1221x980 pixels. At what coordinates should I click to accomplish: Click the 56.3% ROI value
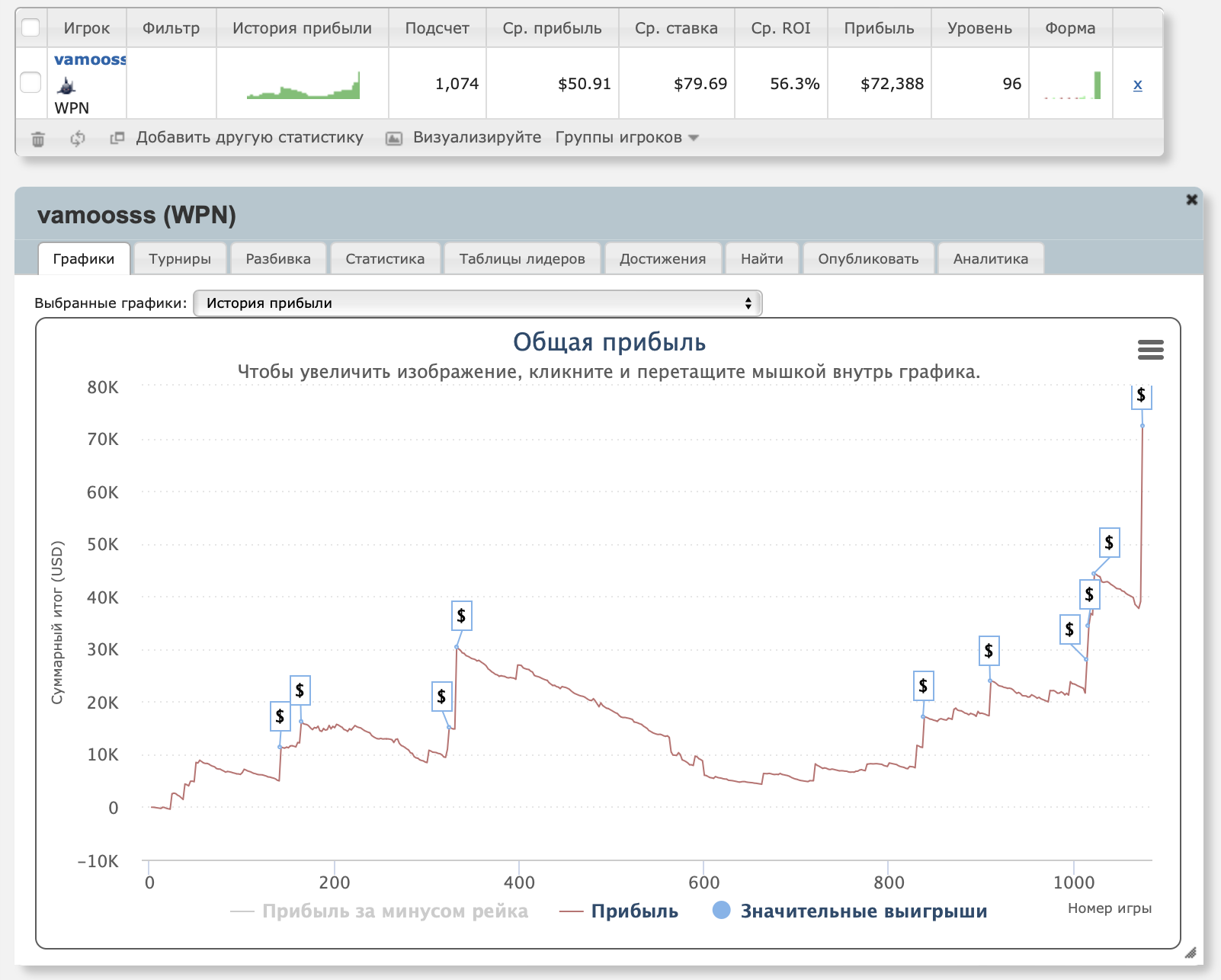[x=794, y=84]
